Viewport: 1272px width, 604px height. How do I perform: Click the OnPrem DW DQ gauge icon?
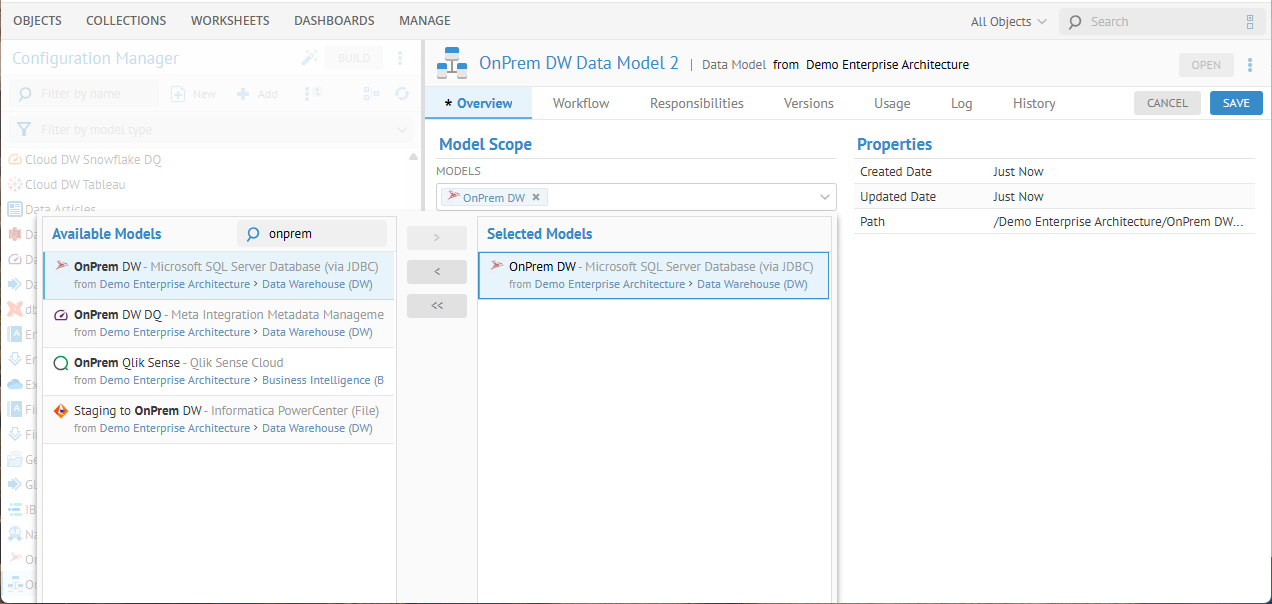[61, 315]
